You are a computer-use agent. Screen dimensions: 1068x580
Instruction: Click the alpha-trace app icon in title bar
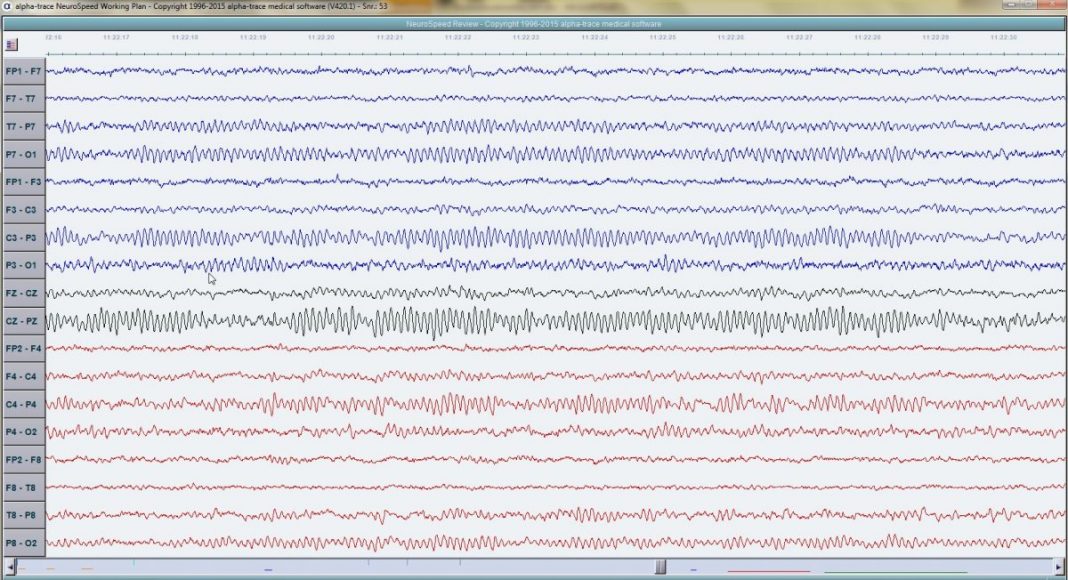coord(7,5)
